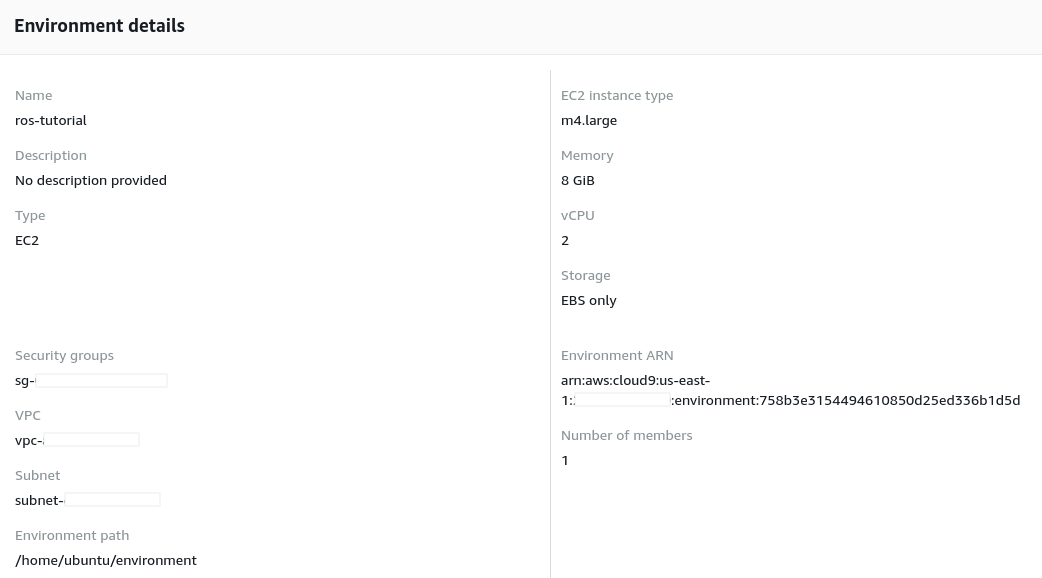The height and width of the screenshot is (578, 1042).
Task: Click the redacted security group ID value
Action: coord(91,380)
